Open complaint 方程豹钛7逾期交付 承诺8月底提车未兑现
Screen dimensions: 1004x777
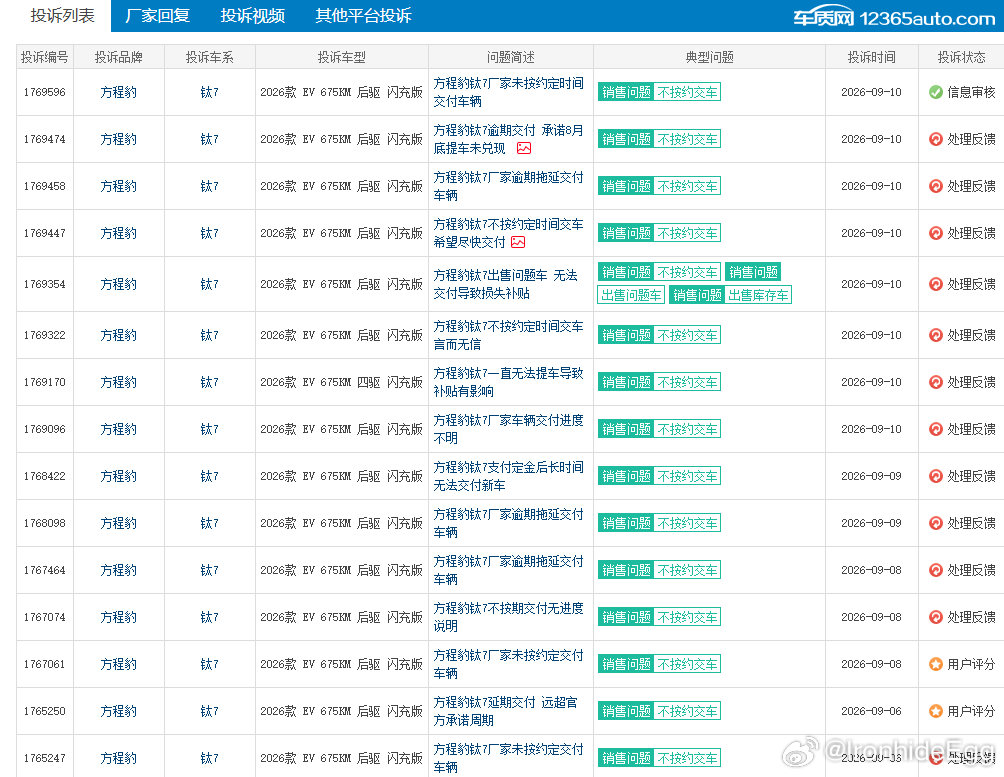point(508,139)
